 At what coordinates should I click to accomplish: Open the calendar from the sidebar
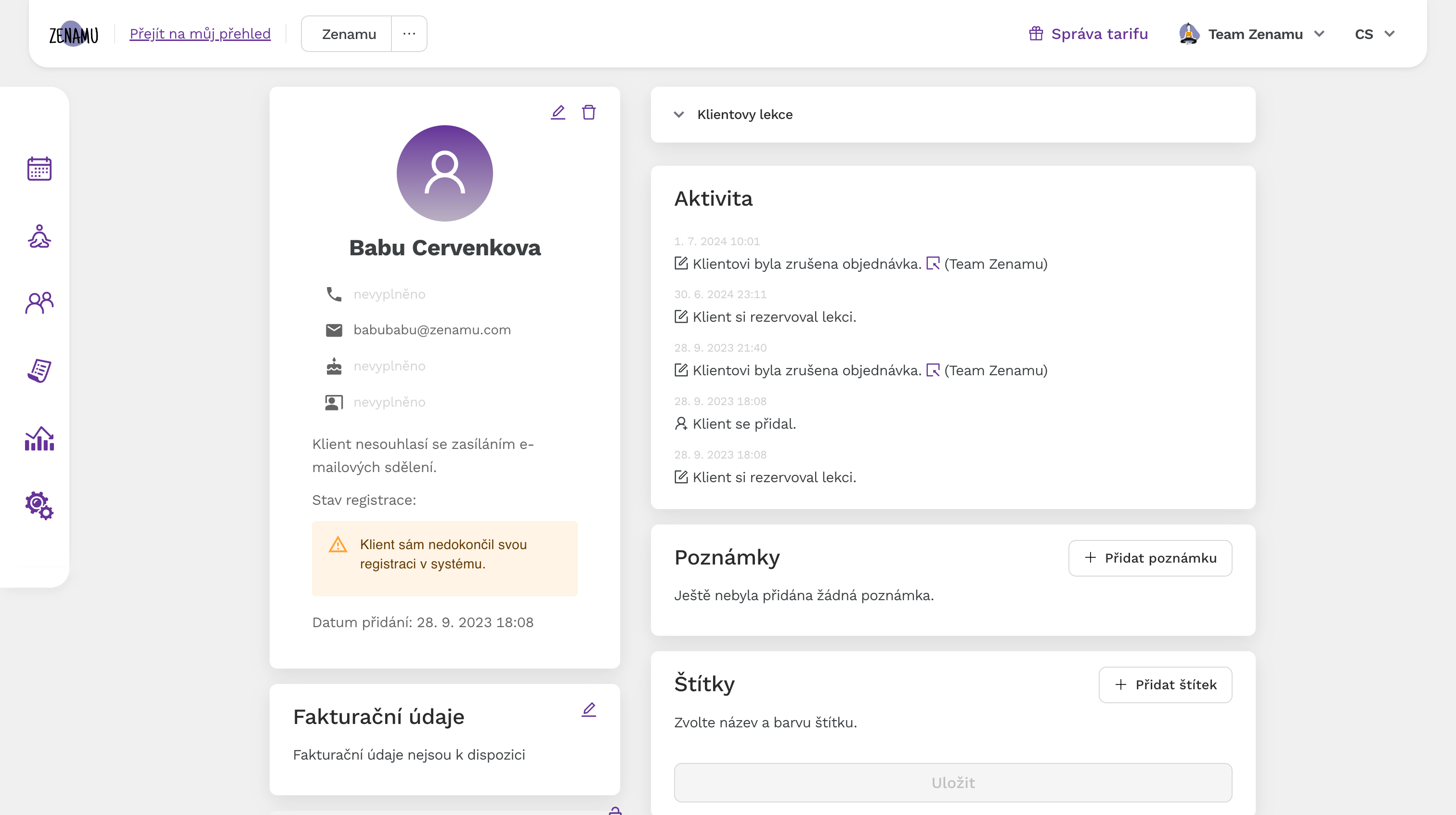[x=39, y=169]
